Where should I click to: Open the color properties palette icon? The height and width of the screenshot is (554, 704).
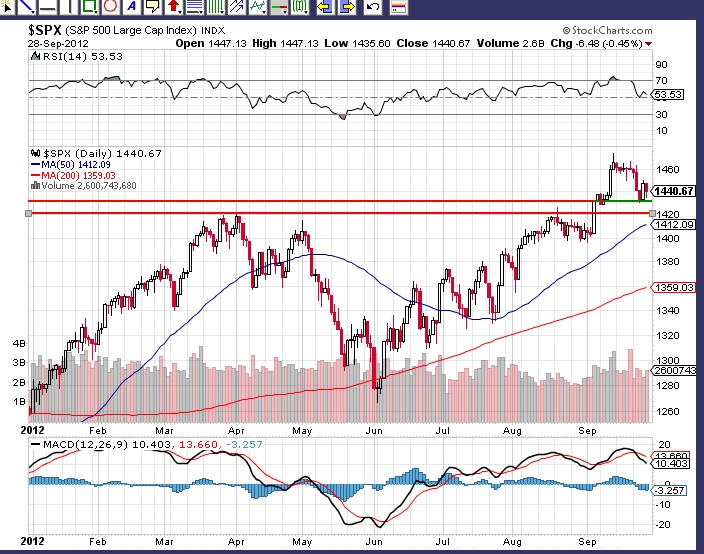point(398,7)
